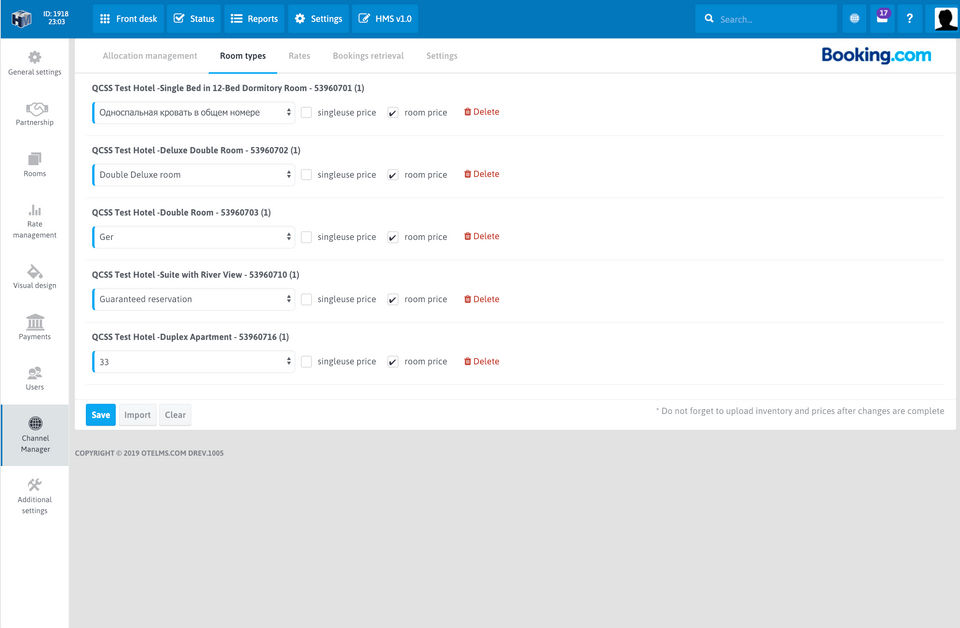Click the Clear button
The image size is (960, 628).
[x=175, y=415]
